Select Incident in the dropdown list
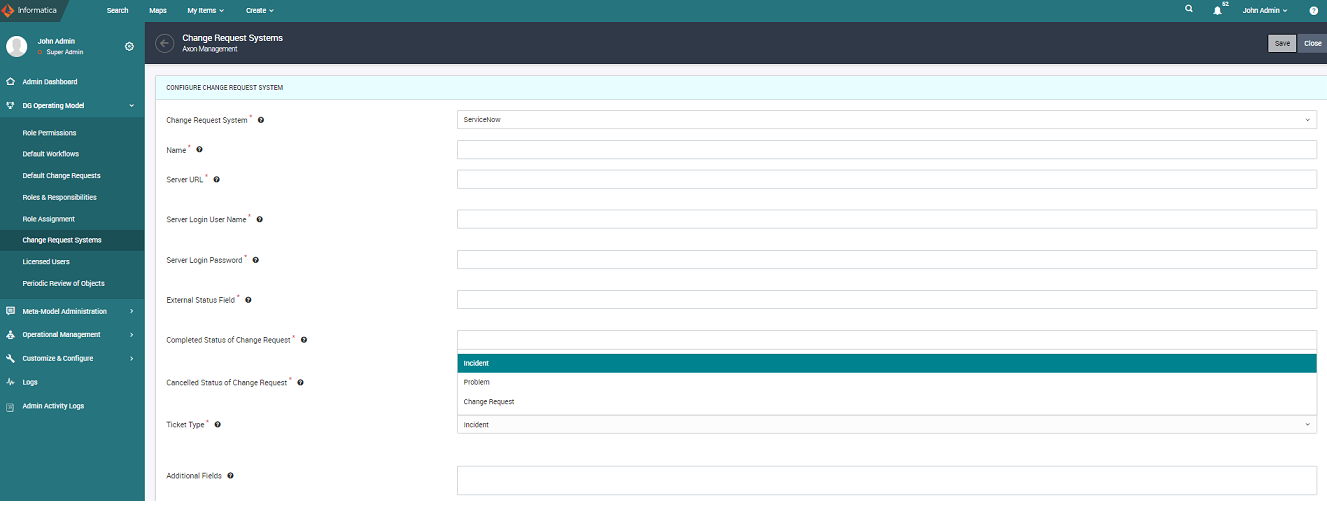This screenshot has height=508, width=1327. 886,363
